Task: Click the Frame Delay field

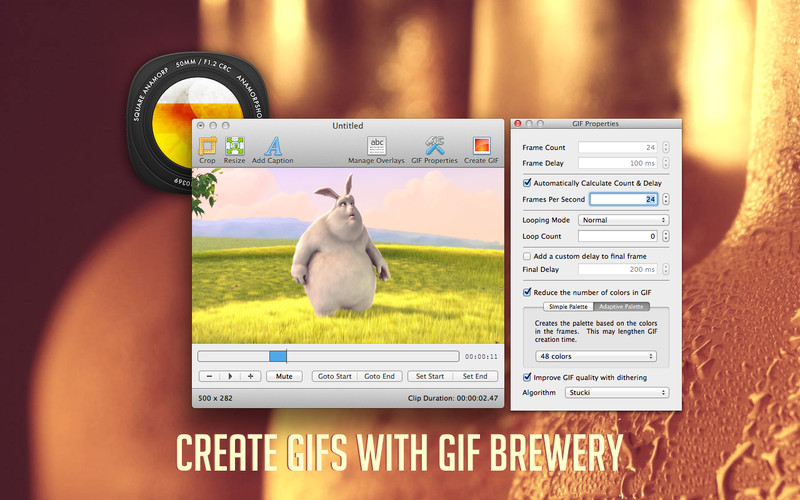Action: [618, 163]
